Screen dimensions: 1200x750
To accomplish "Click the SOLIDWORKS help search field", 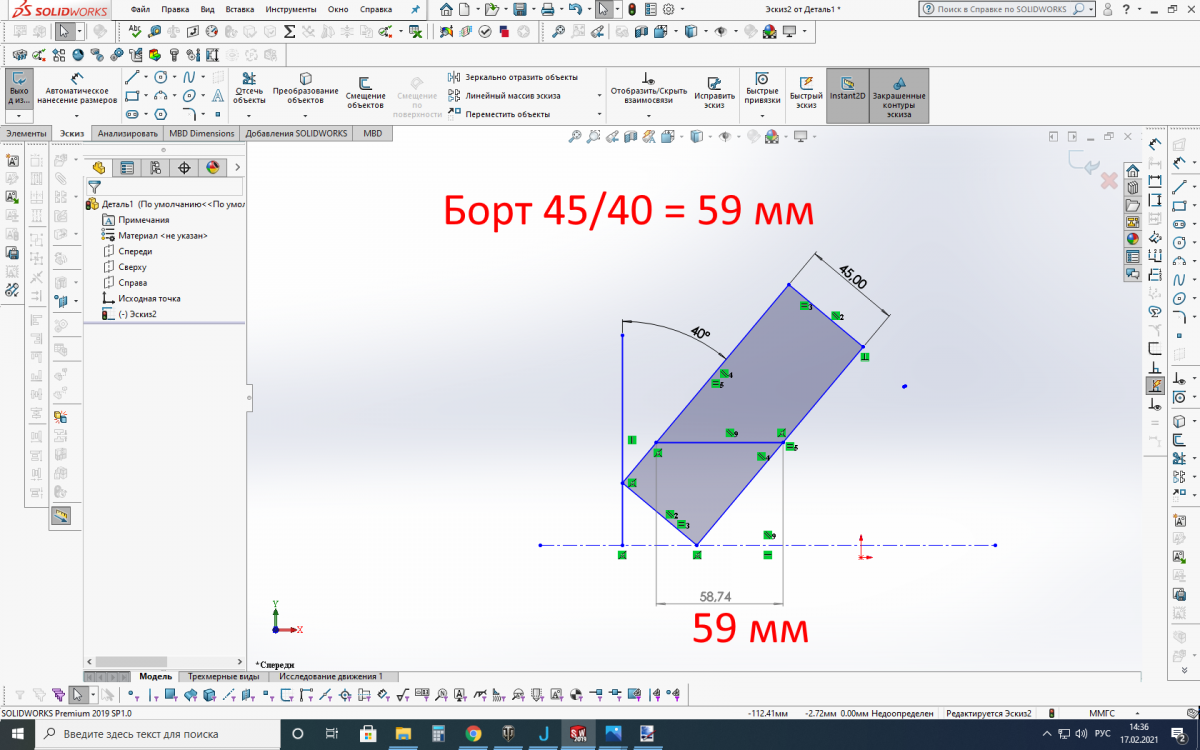I will click(1006, 9).
